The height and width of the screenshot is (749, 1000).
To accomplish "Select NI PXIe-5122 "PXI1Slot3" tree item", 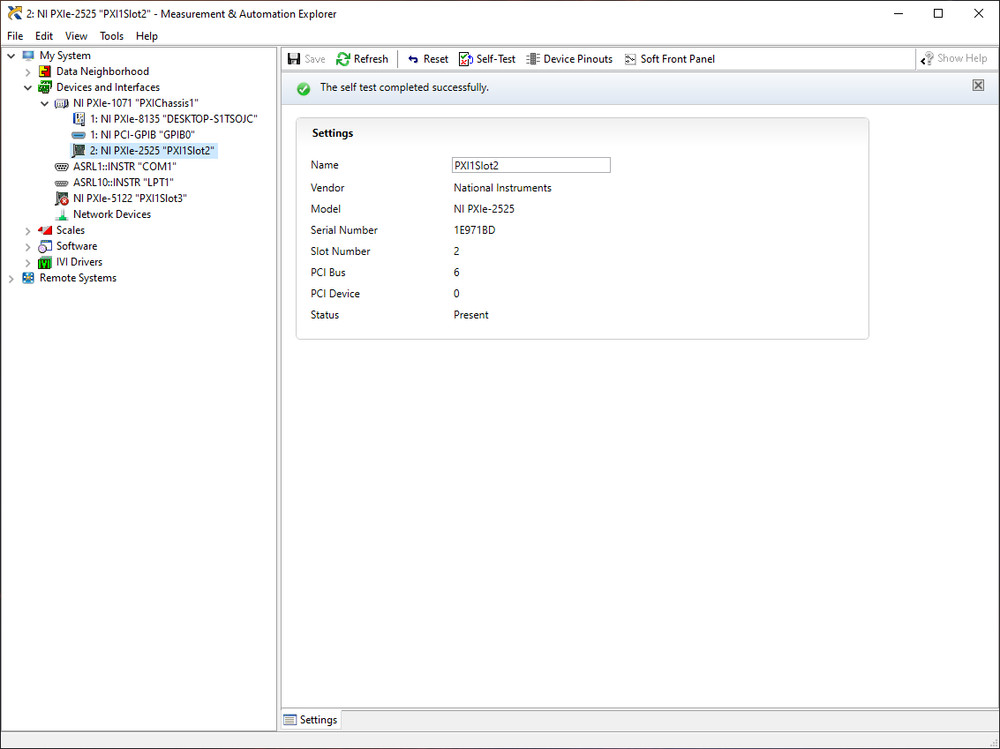I will (x=129, y=198).
